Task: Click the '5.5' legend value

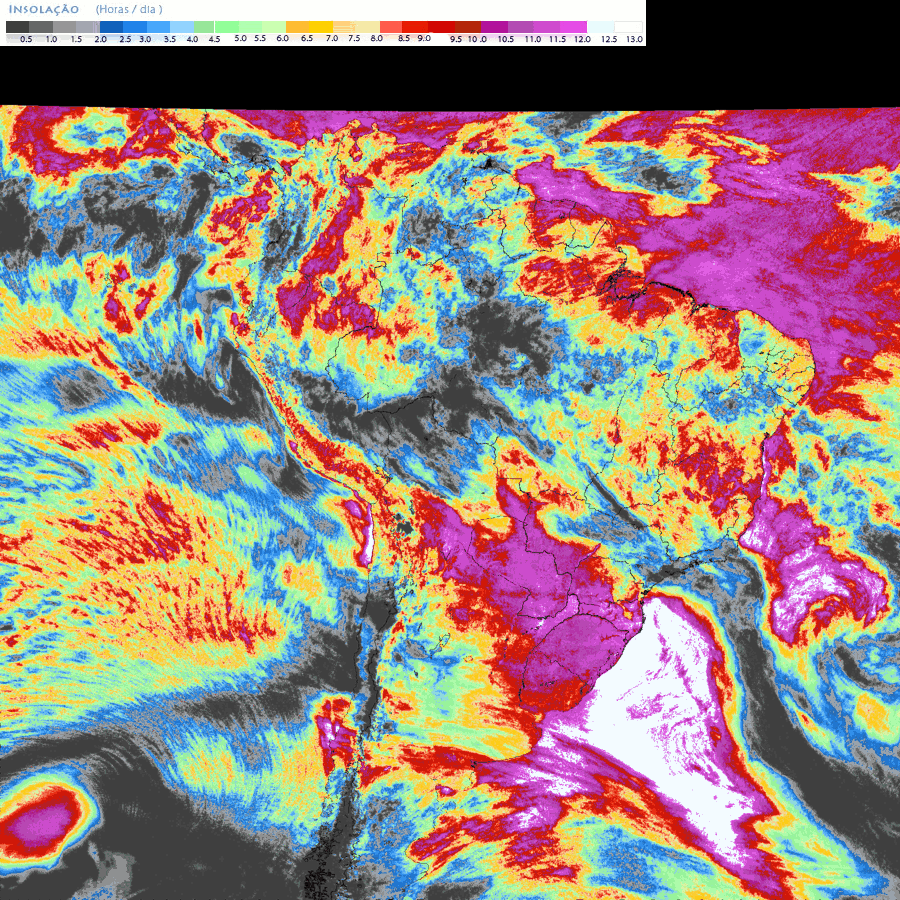Action: point(260,38)
